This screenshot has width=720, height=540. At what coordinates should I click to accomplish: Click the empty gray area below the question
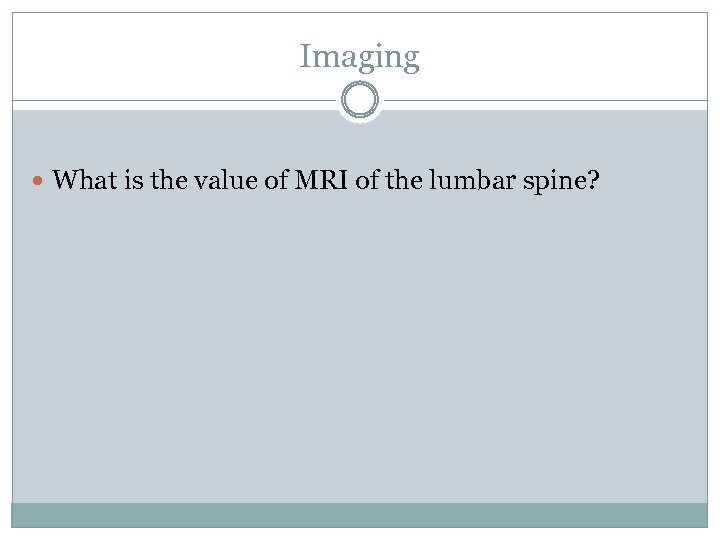360,350
